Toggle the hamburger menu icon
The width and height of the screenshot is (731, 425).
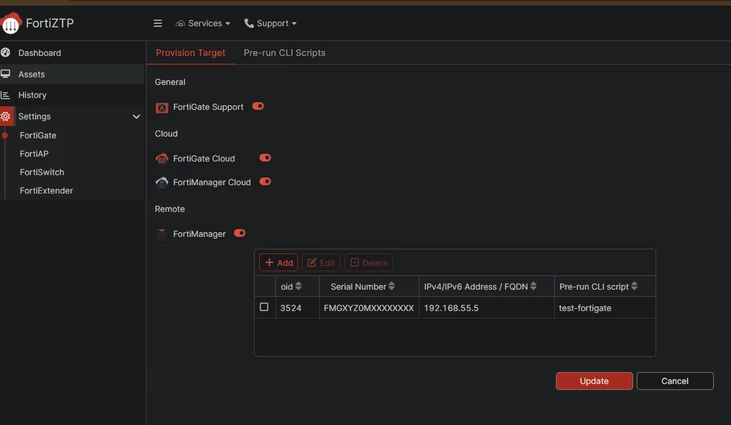pos(158,23)
